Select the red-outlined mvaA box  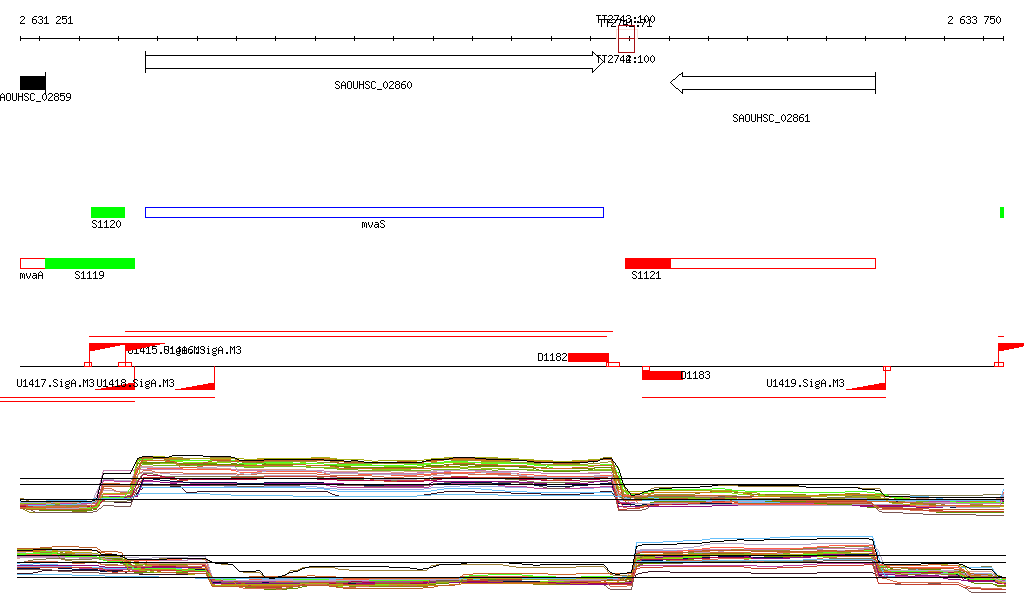[x=33, y=264]
